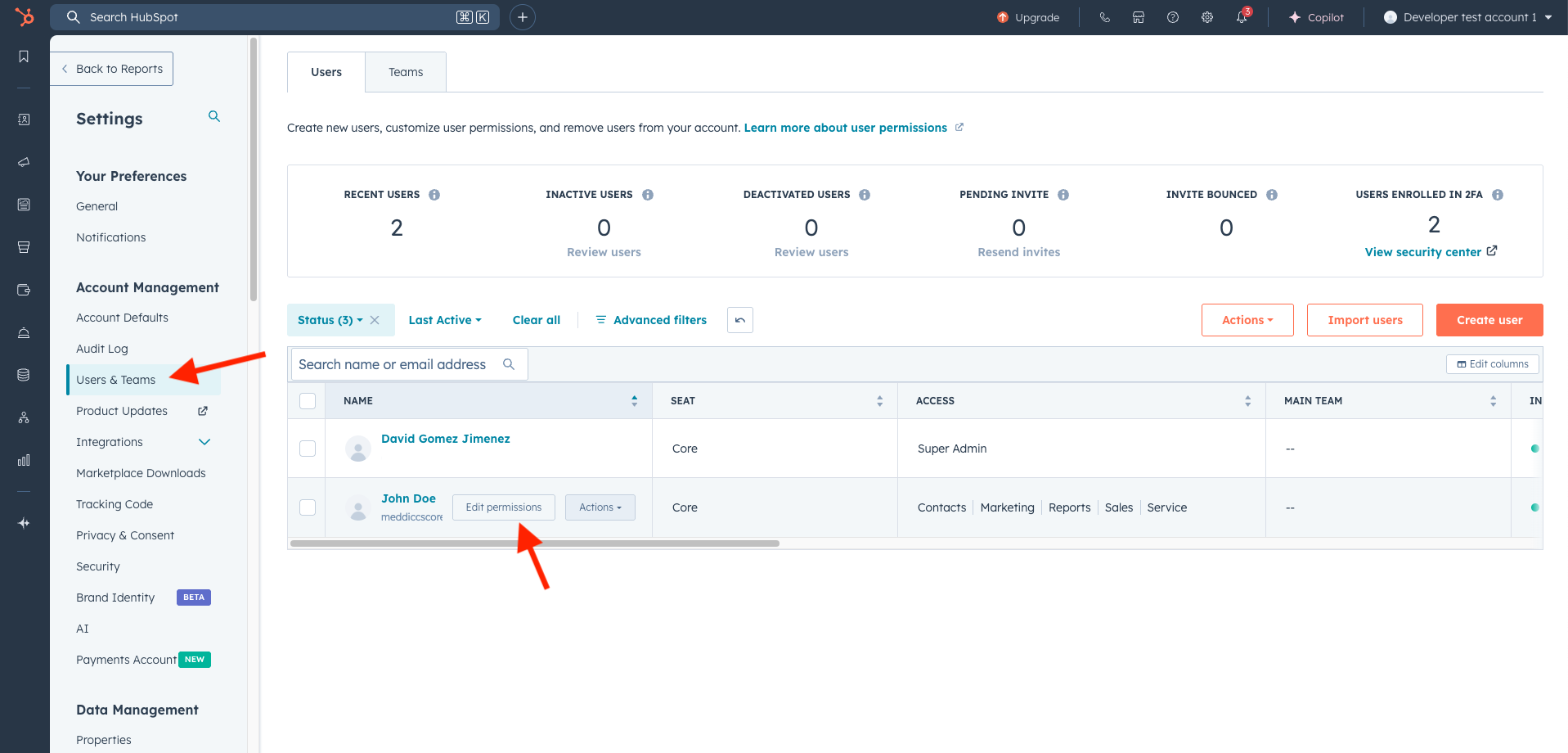Tick the select-all users checkbox

pos(308,401)
